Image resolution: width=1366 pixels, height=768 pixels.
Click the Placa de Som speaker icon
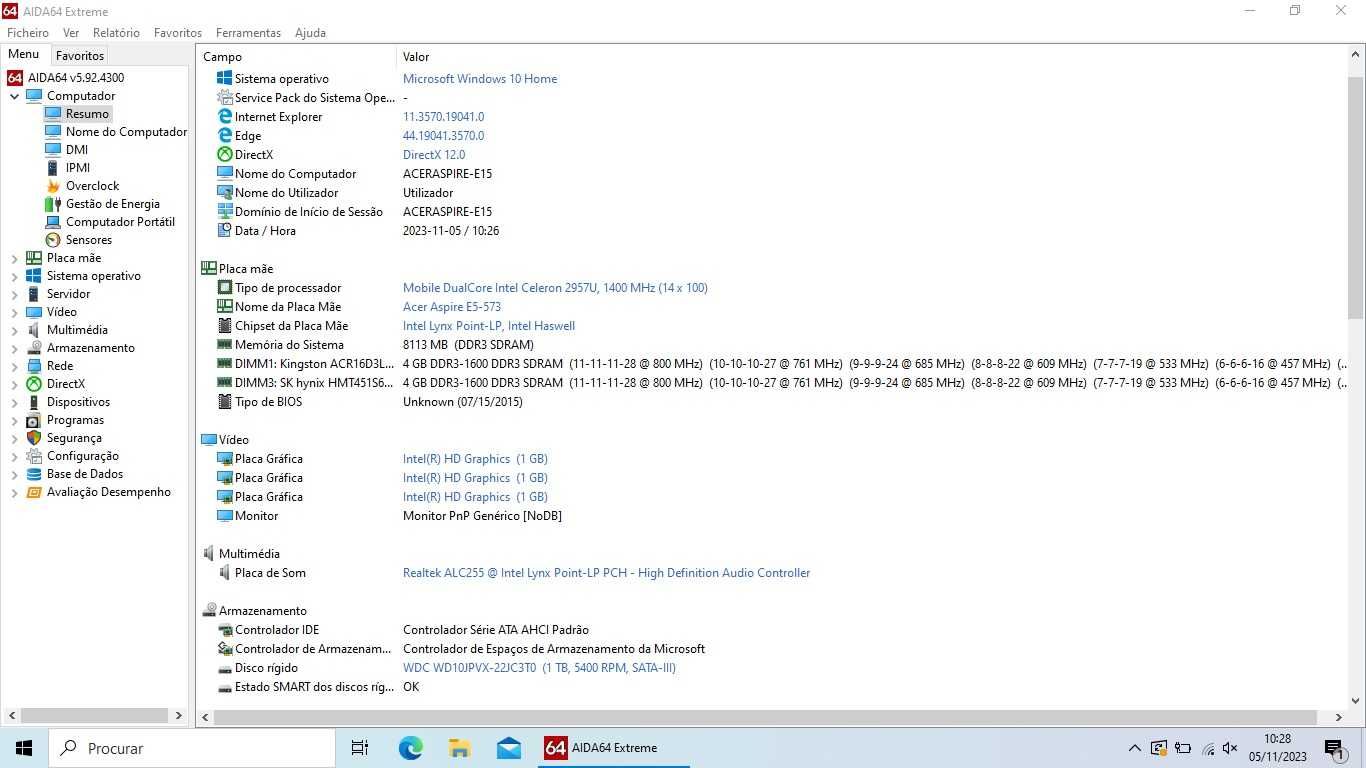pyautogui.click(x=225, y=573)
